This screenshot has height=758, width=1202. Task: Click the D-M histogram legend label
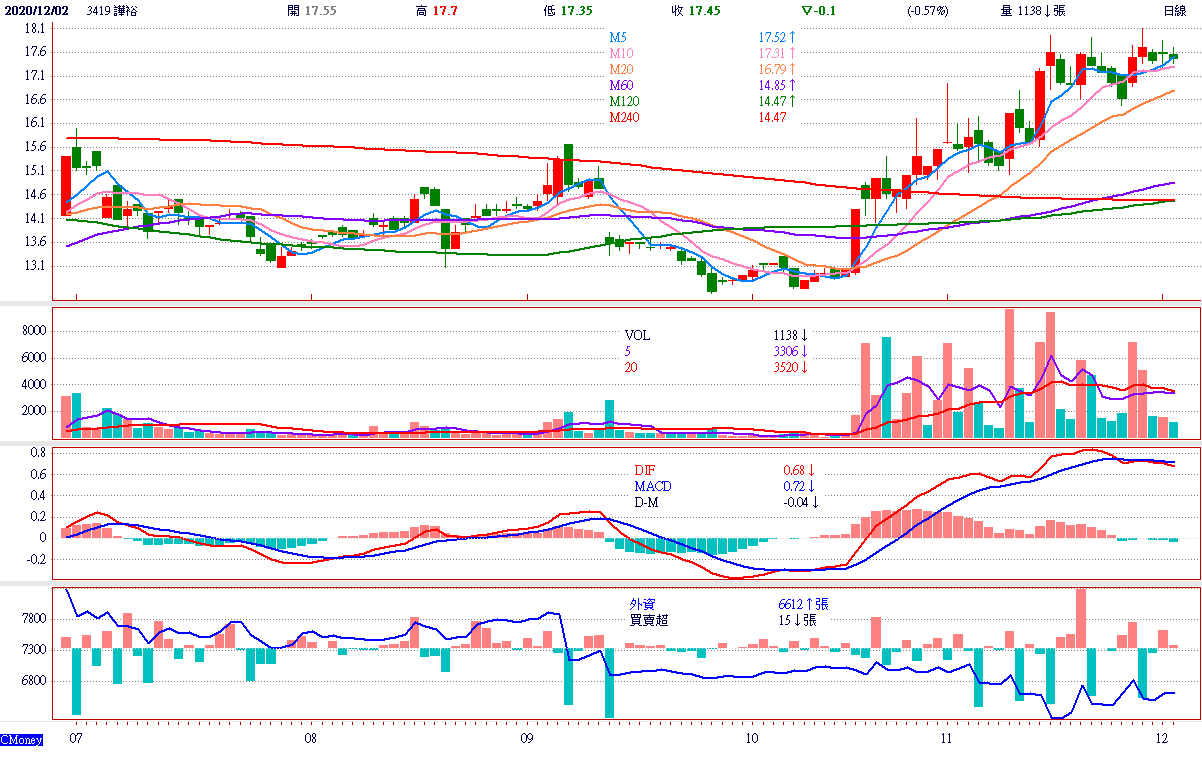coord(647,502)
